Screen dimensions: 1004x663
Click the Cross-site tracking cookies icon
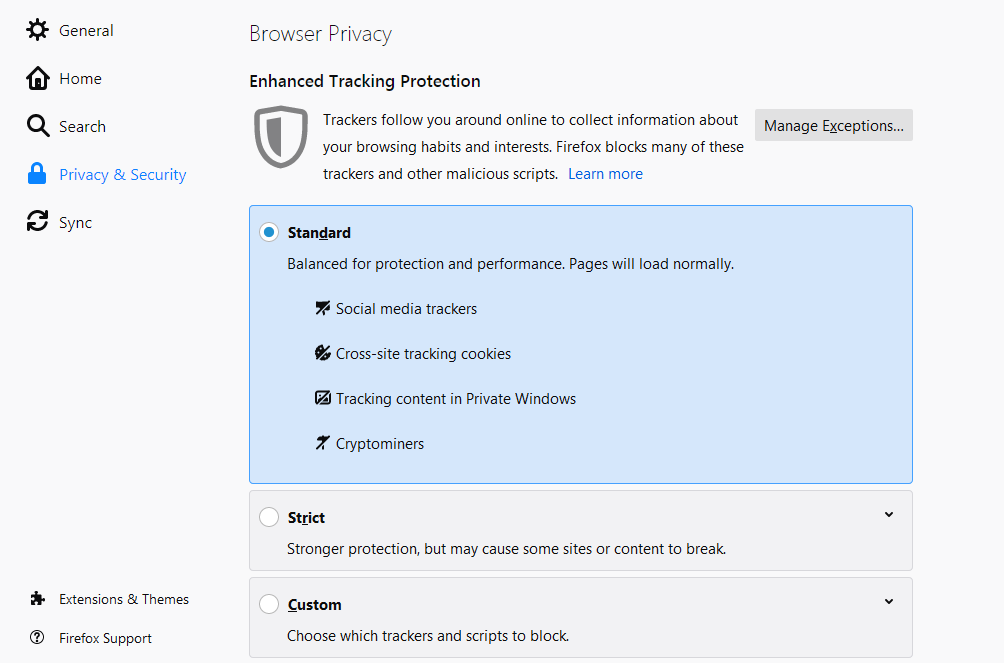tap(322, 353)
